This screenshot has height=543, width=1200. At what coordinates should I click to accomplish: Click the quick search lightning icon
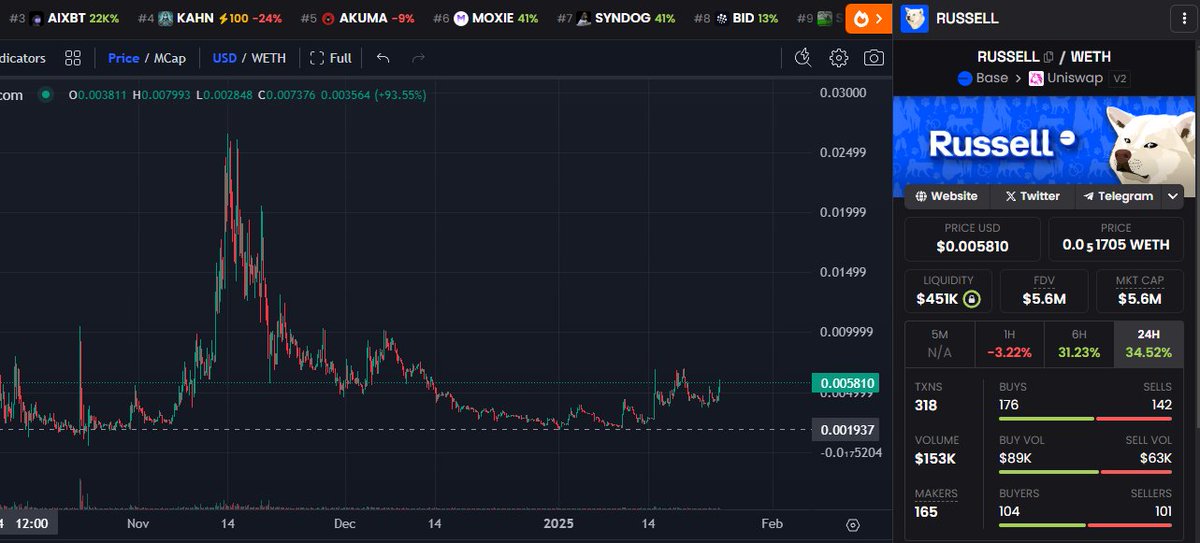click(802, 58)
